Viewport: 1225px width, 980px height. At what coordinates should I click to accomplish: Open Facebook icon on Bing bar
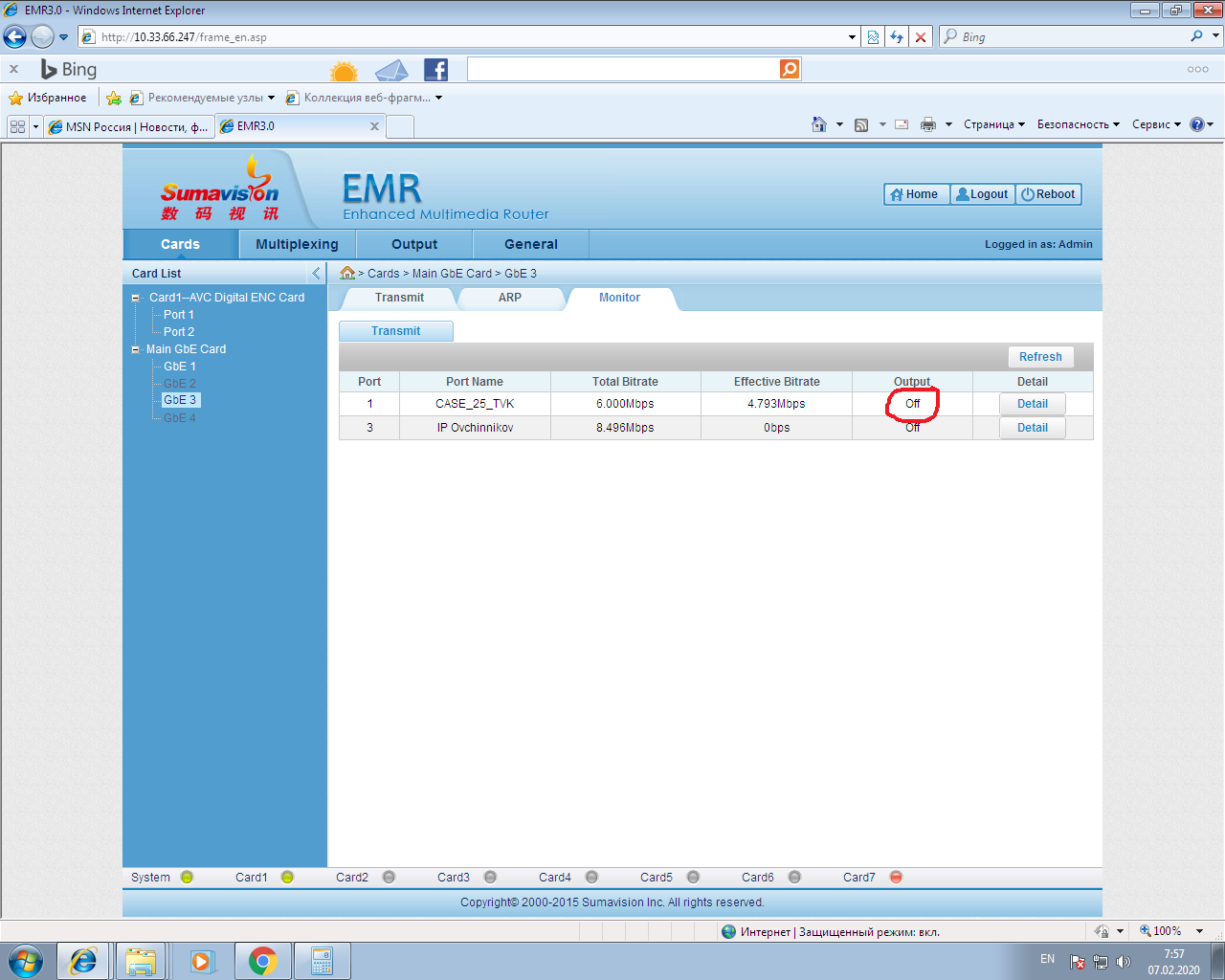(x=435, y=70)
